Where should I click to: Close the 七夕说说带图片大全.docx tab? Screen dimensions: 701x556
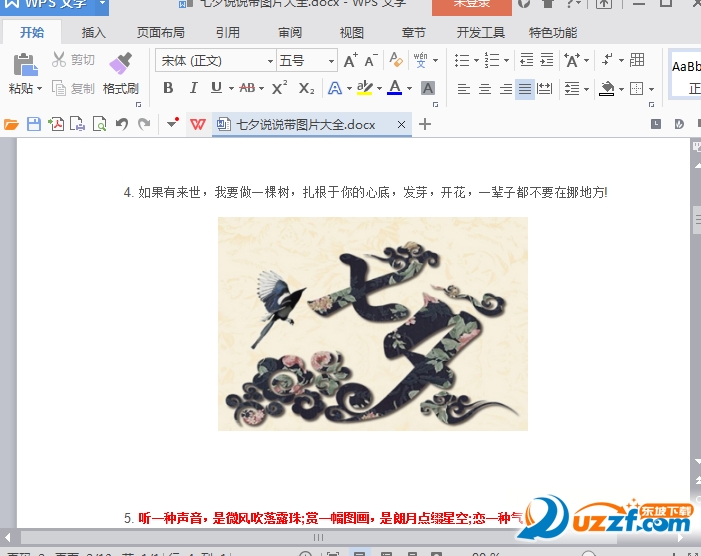point(401,125)
